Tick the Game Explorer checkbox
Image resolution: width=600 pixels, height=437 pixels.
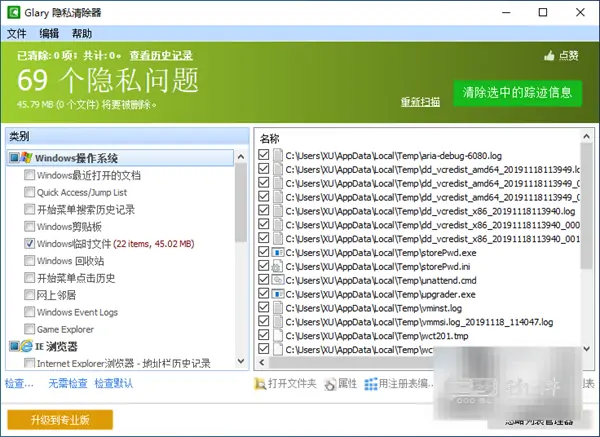[x=29, y=329]
